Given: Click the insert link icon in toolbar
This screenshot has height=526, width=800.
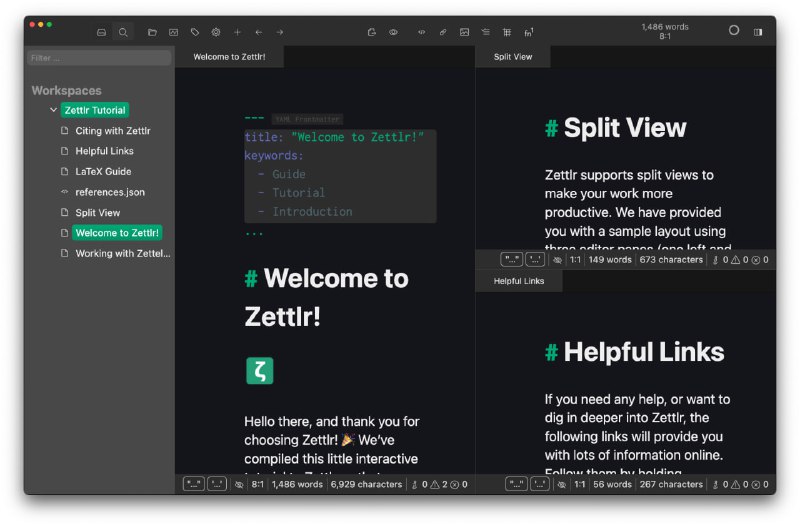Looking at the screenshot, I should click(x=443, y=32).
